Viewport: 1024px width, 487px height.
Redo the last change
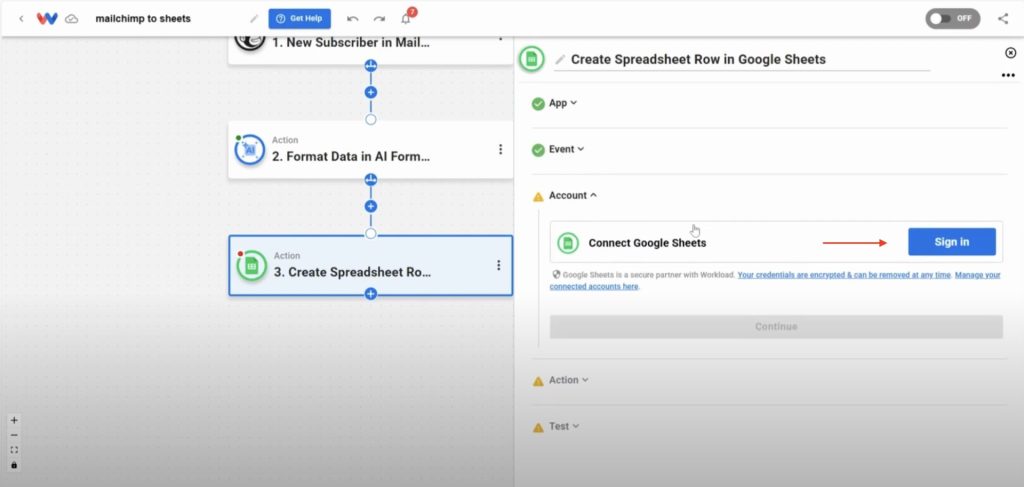click(379, 19)
